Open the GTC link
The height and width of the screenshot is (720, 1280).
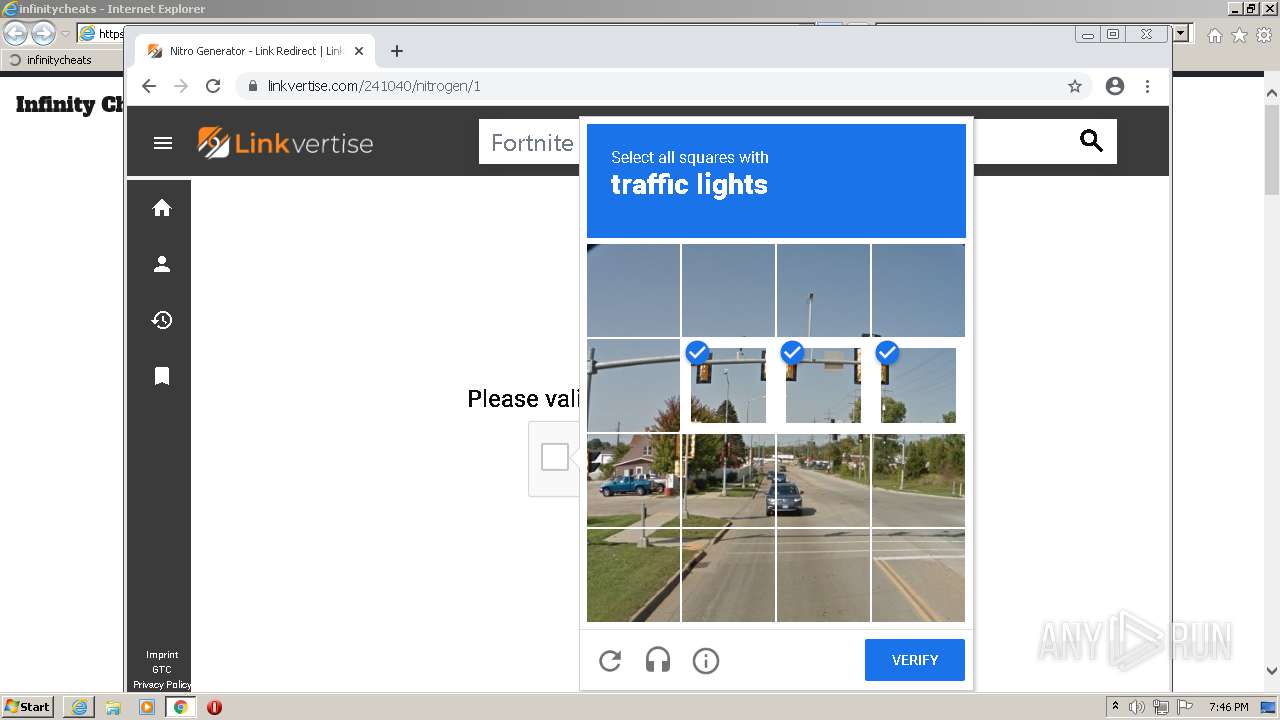[162, 670]
